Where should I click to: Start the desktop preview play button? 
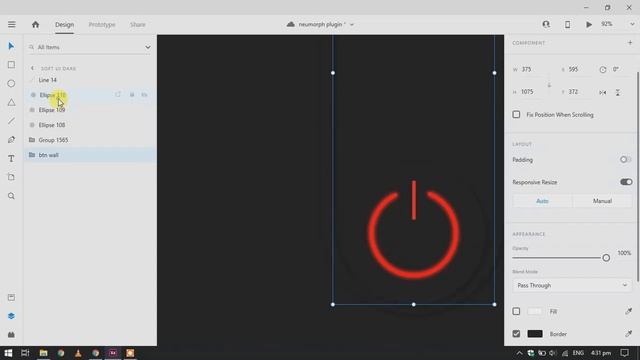[589, 24]
